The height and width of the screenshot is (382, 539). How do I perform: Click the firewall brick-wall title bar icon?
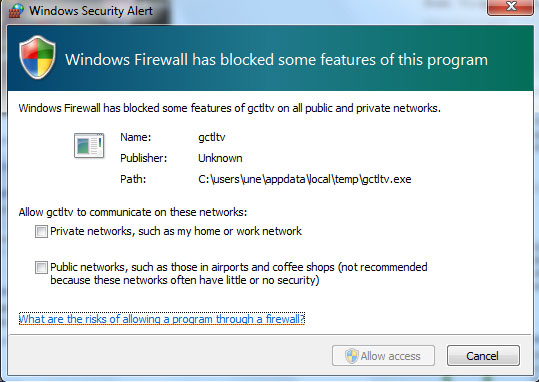coord(16,10)
